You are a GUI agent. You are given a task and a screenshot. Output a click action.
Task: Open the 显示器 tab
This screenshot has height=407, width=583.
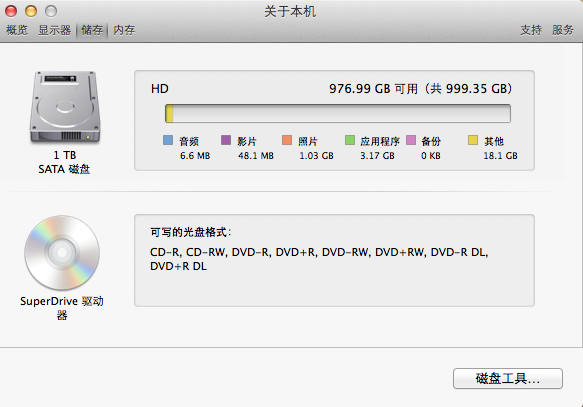coord(55,30)
